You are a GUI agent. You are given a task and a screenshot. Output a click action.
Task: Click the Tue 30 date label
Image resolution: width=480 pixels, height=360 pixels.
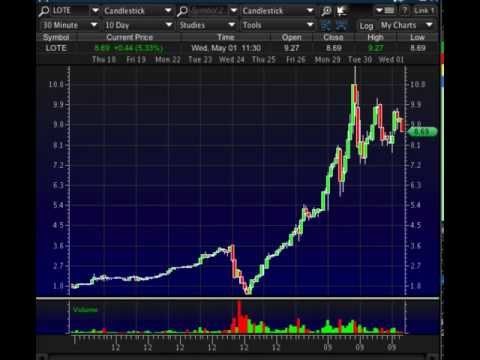click(360, 60)
